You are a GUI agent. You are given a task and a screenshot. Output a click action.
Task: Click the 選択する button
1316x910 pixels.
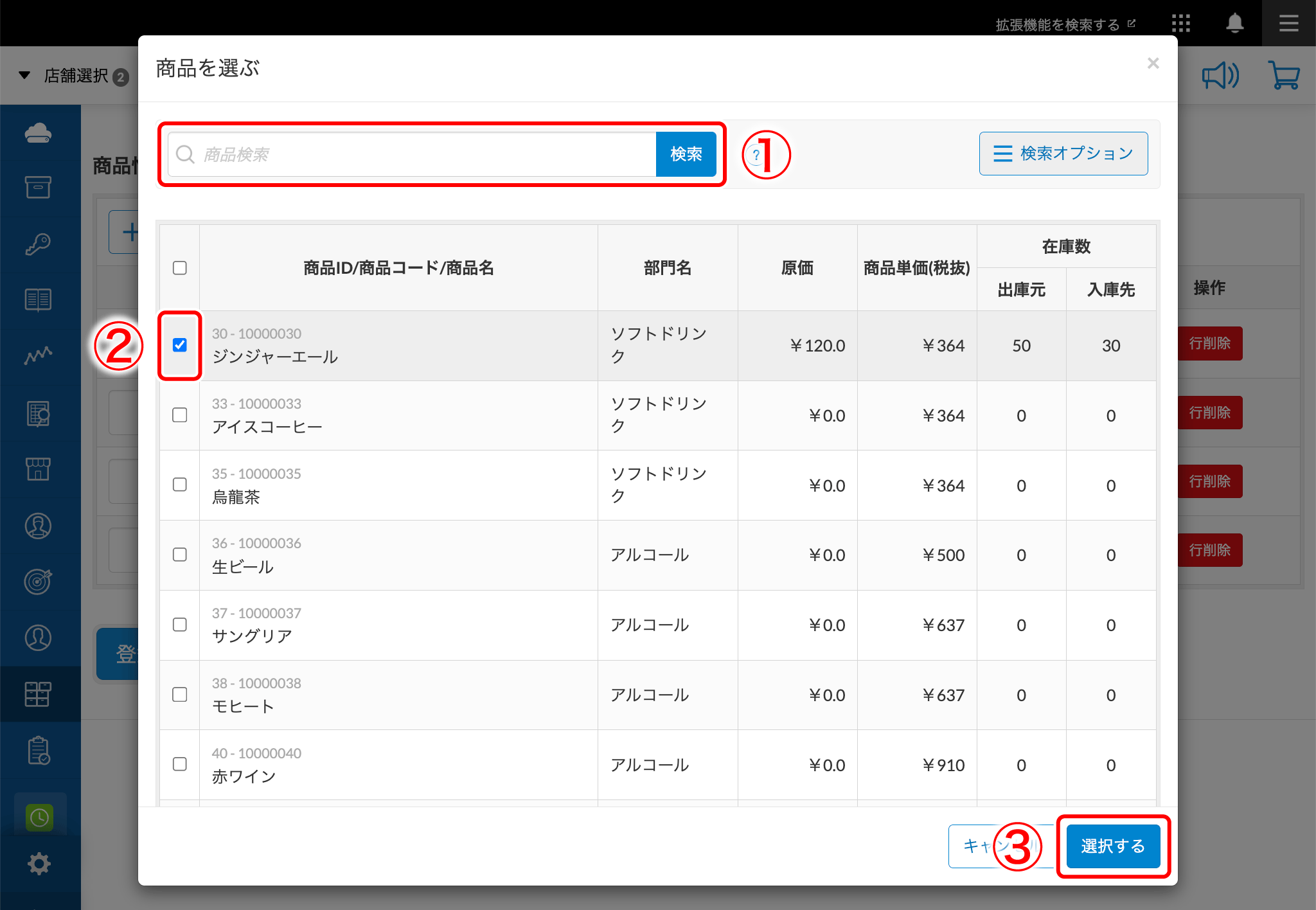[1113, 846]
